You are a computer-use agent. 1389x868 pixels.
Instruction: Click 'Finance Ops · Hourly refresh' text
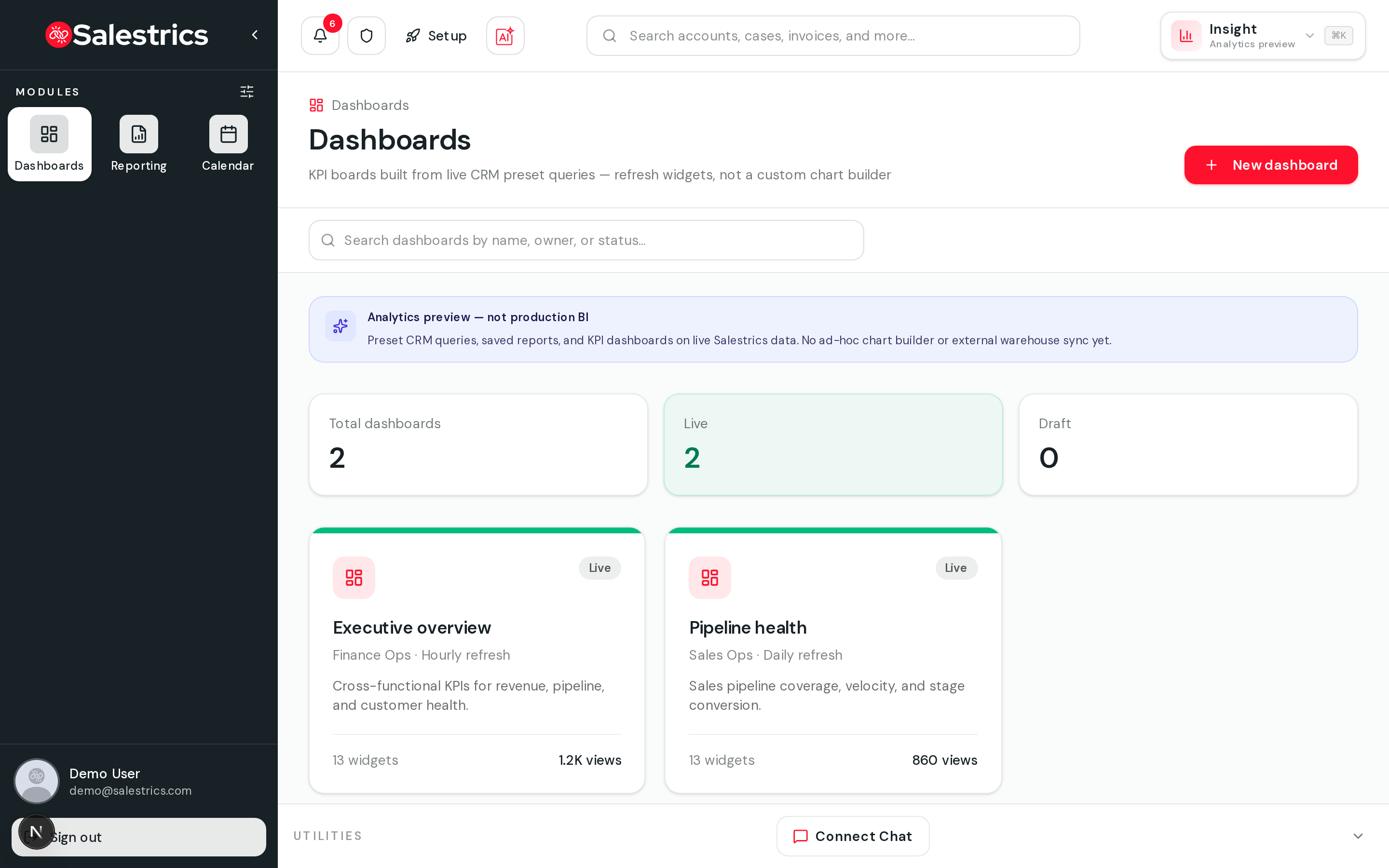421,655
